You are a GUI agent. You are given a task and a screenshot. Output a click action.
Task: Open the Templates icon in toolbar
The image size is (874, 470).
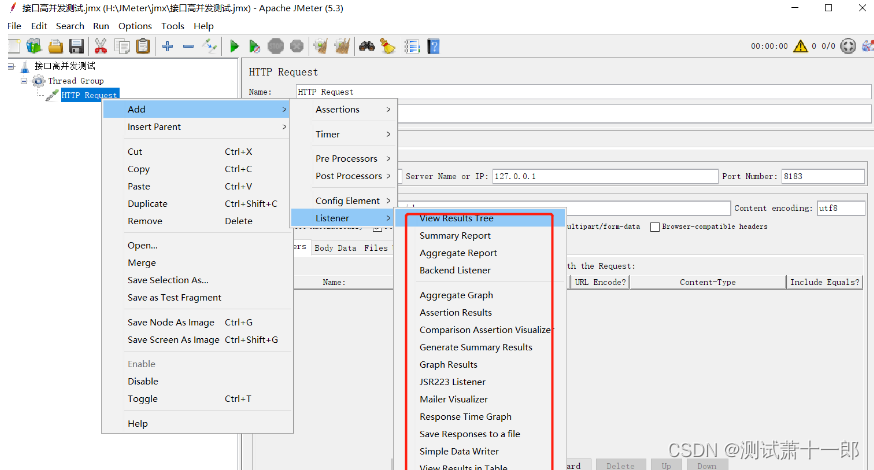coord(34,46)
